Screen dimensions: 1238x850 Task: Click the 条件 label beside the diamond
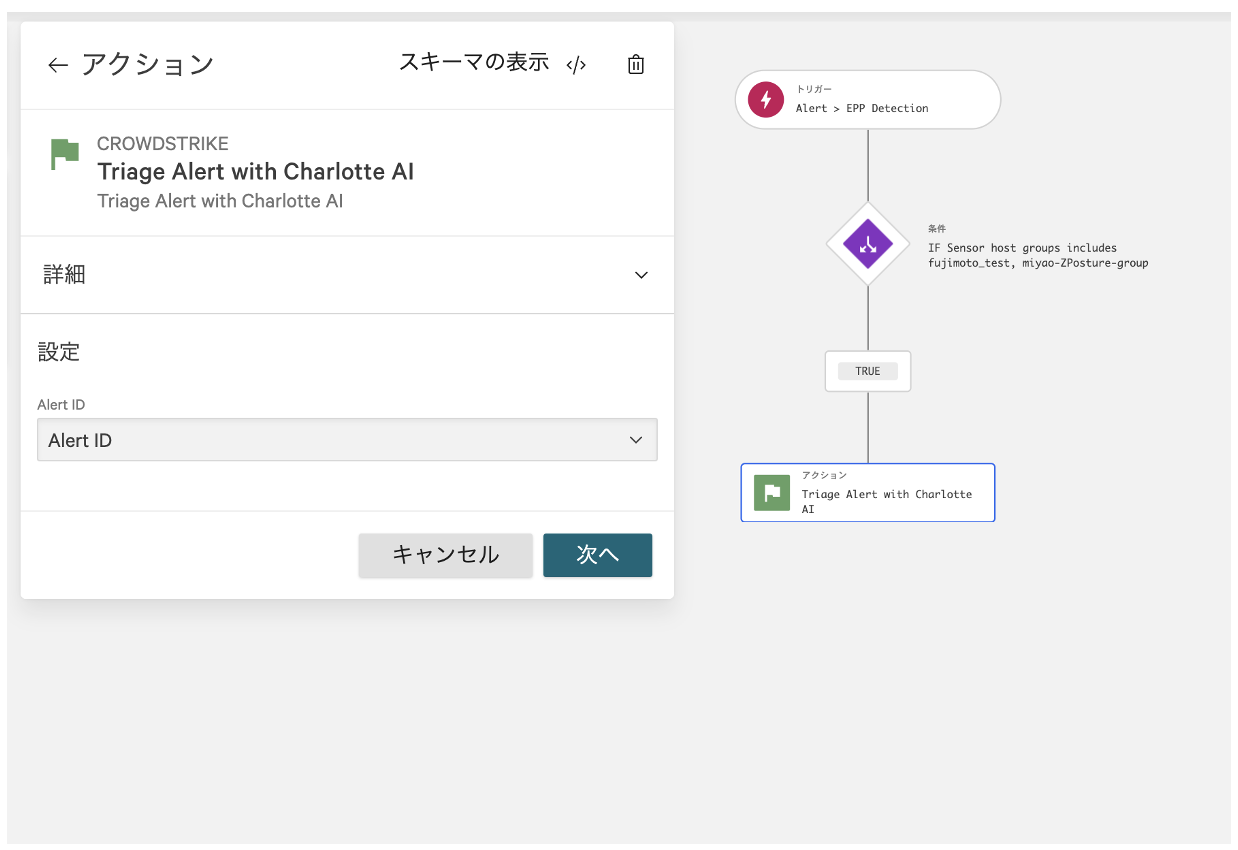[x=936, y=229]
